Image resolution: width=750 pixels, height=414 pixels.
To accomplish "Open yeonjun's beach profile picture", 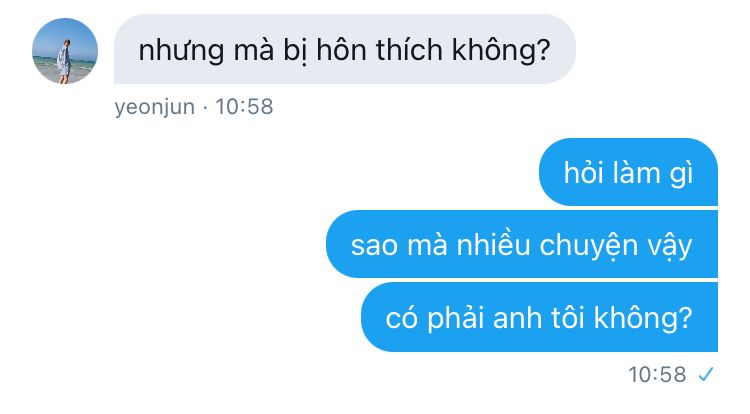I will 65,51.
